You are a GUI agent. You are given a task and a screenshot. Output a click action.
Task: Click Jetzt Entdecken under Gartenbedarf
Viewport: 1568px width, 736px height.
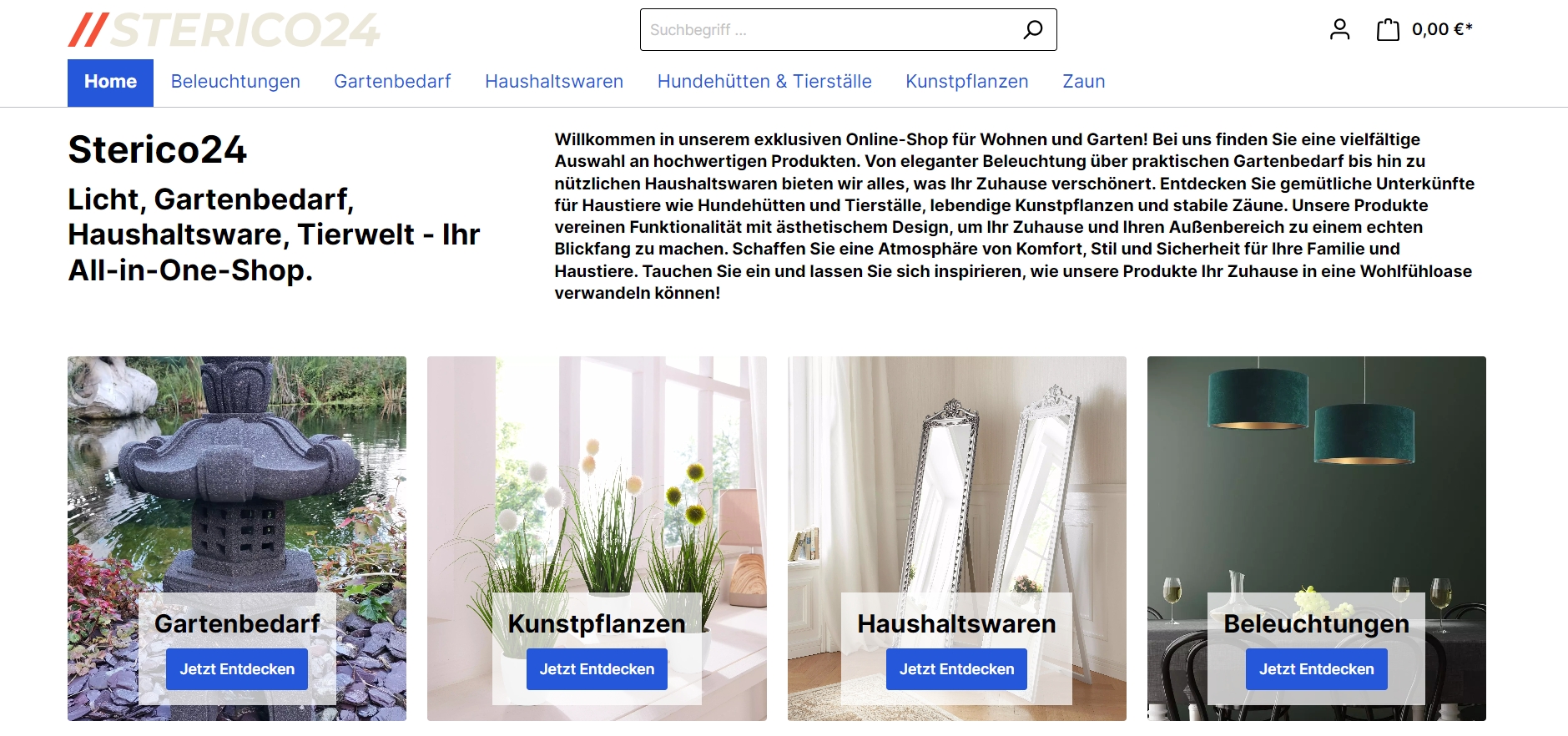[x=237, y=669]
